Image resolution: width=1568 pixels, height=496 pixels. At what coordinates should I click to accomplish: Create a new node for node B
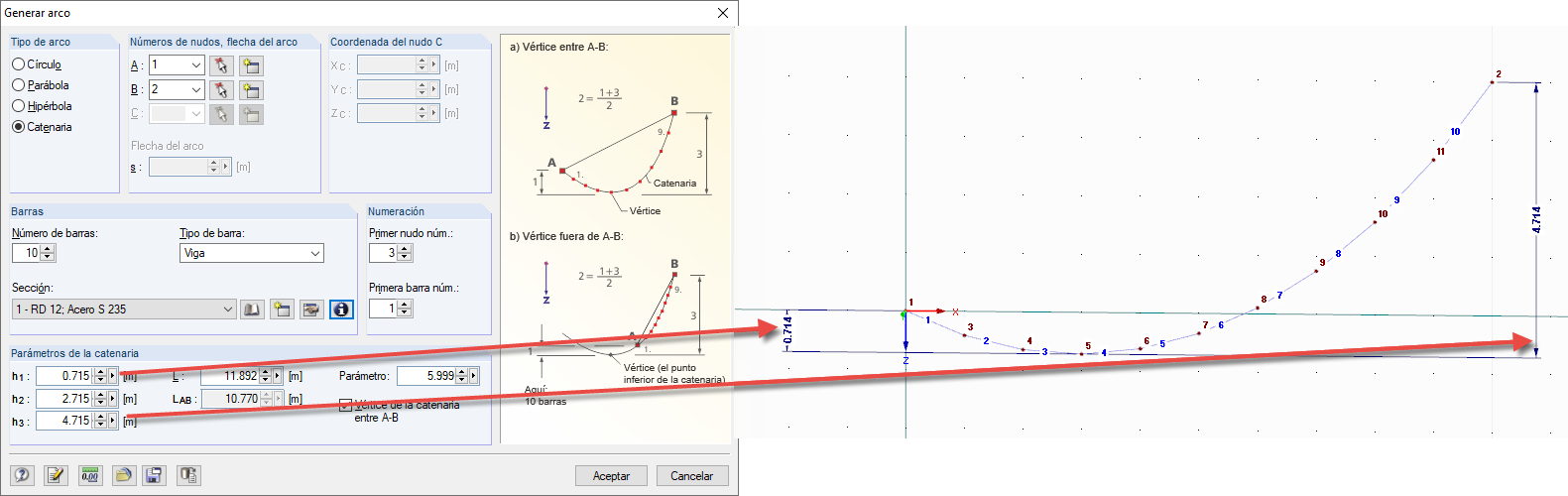tap(252, 89)
